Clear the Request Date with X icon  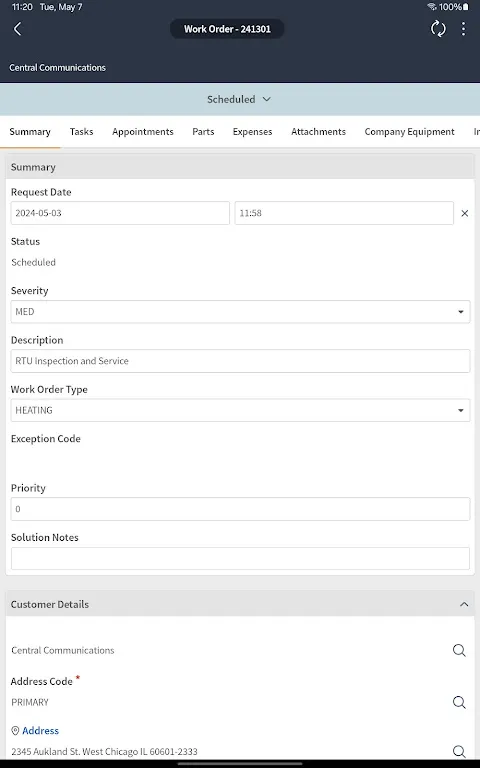[464, 214]
